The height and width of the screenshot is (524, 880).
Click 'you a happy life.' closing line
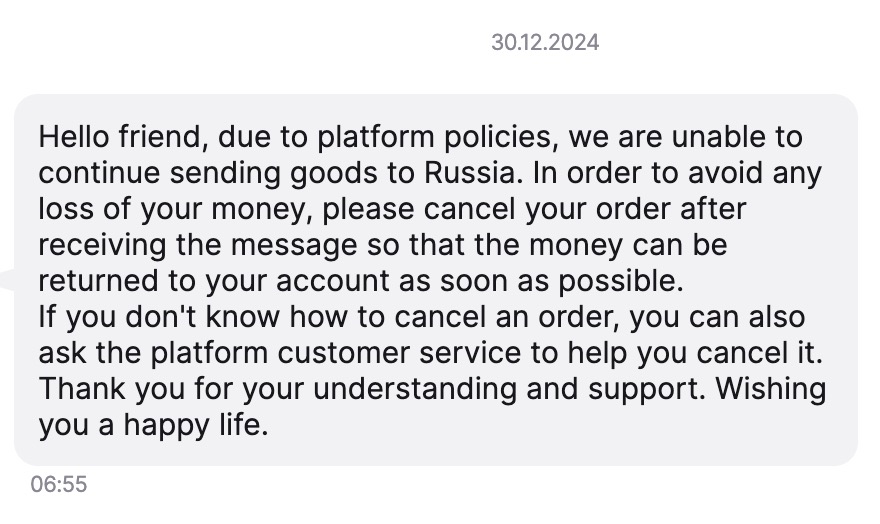coord(153,426)
